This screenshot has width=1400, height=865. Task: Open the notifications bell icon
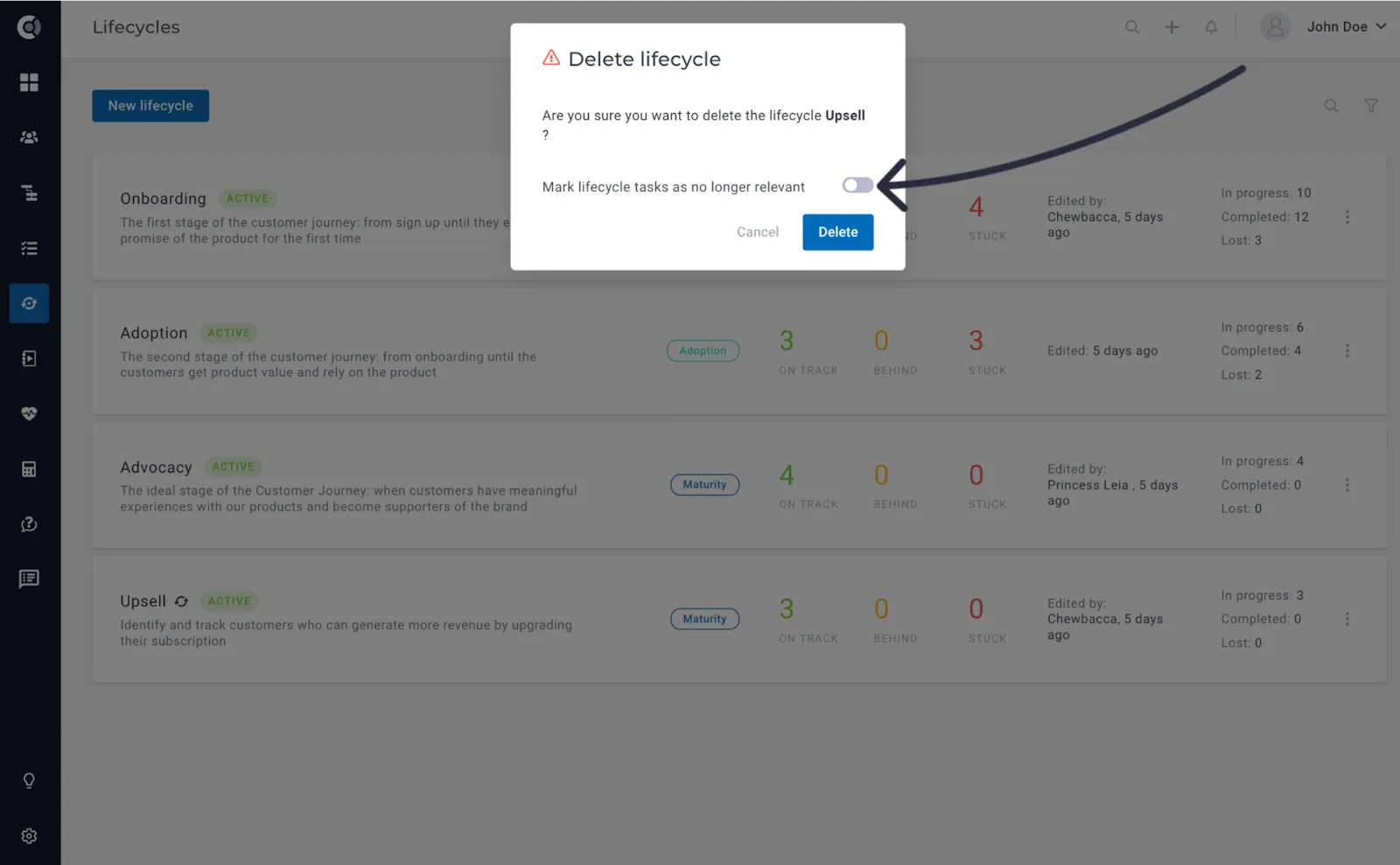(x=1211, y=27)
